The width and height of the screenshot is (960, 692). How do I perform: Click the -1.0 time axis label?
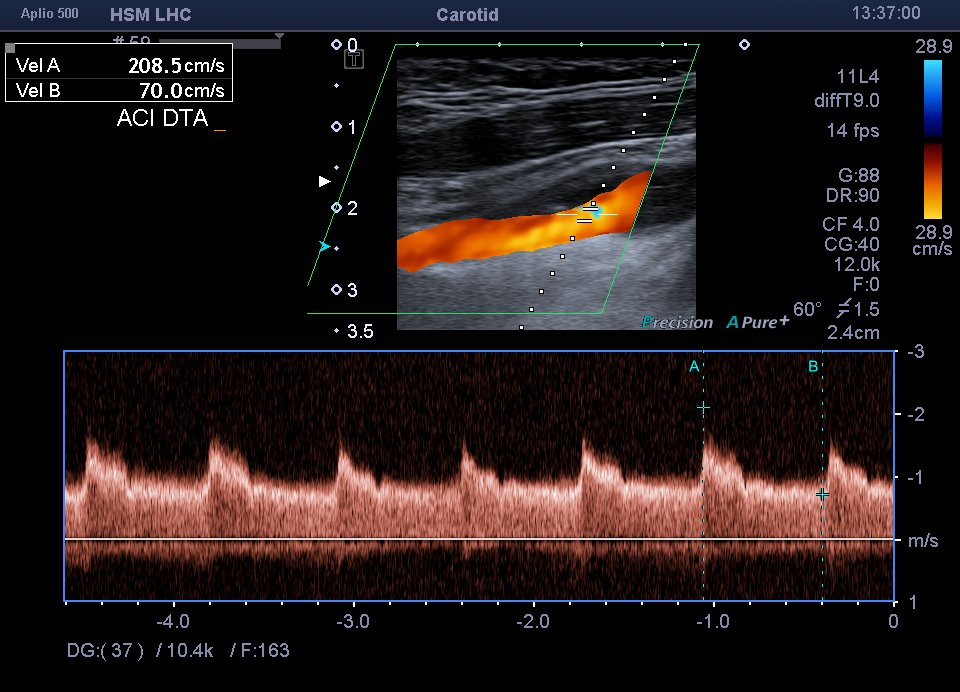point(713,622)
